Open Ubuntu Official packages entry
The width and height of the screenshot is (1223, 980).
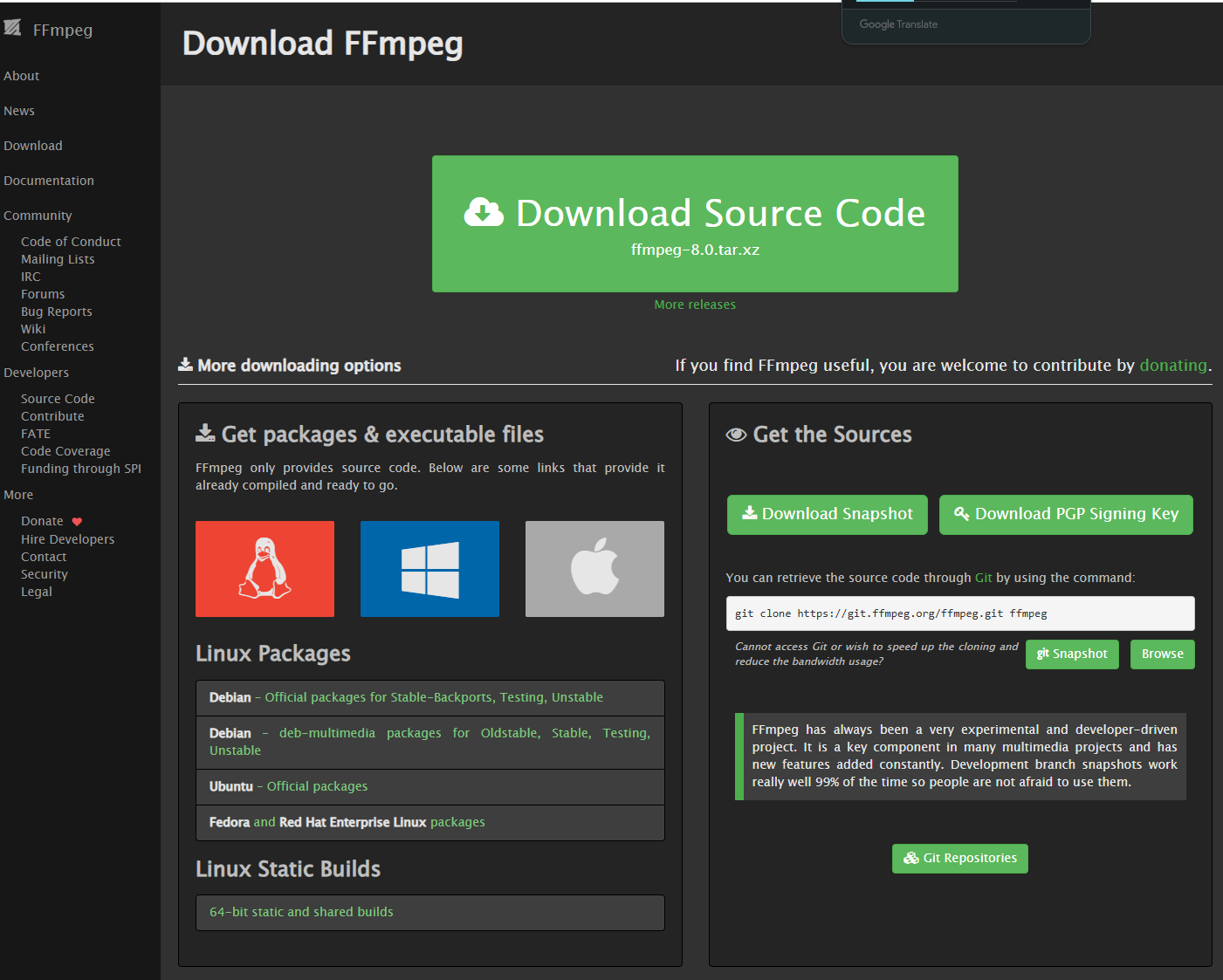coord(317,786)
